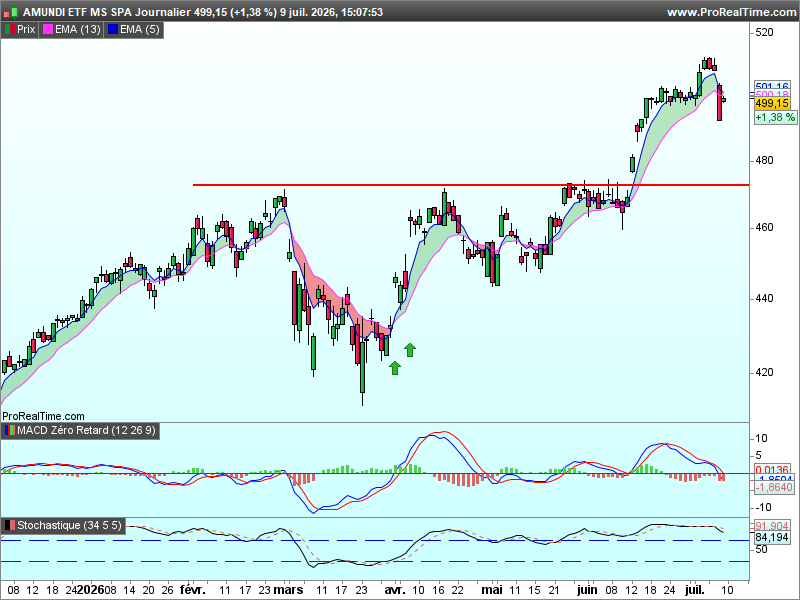Click the 91,904 stochastic value label
This screenshot has width=800, height=600.
[x=772, y=526]
